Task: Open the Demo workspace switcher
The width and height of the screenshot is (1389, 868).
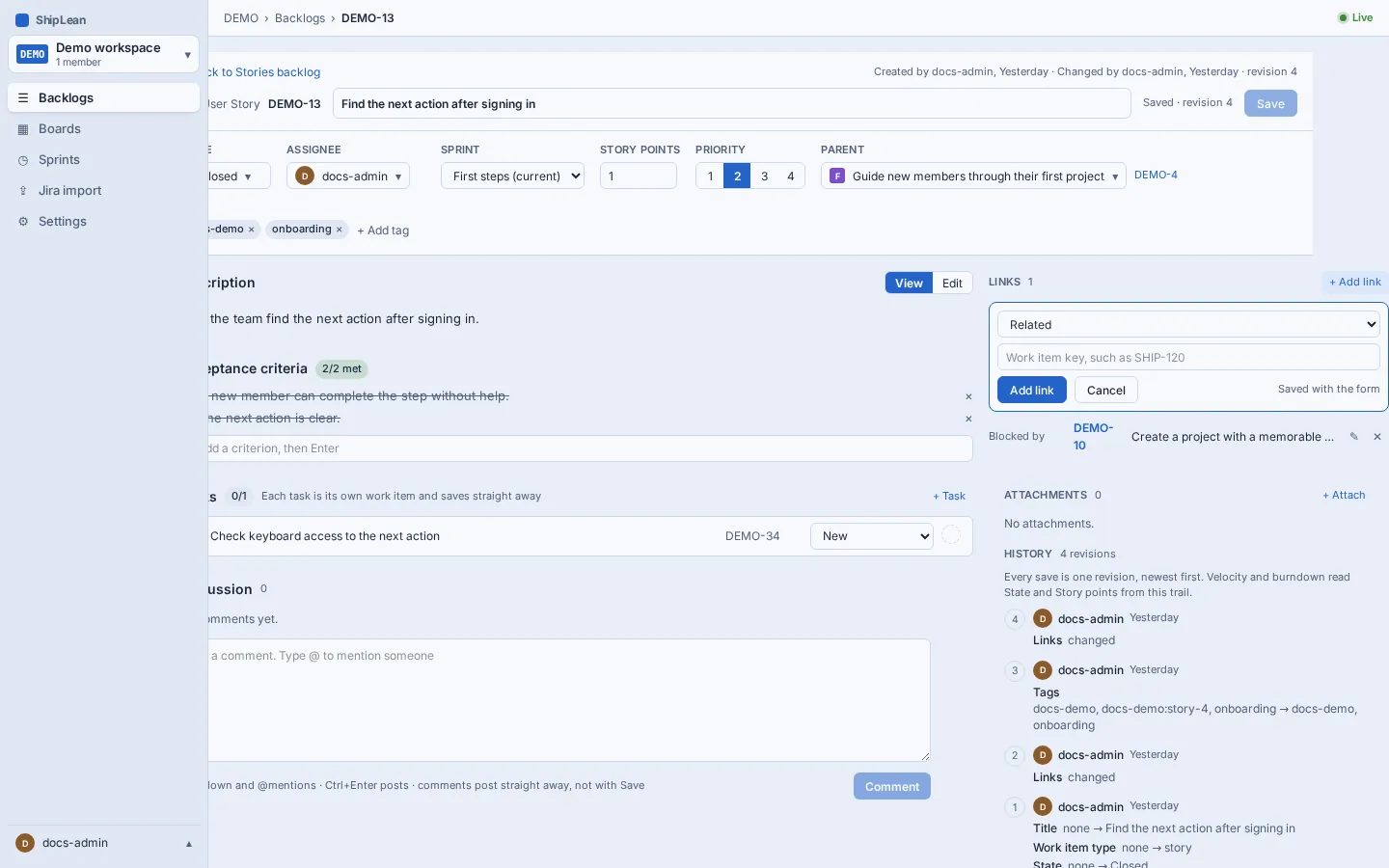Action: (x=103, y=54)
